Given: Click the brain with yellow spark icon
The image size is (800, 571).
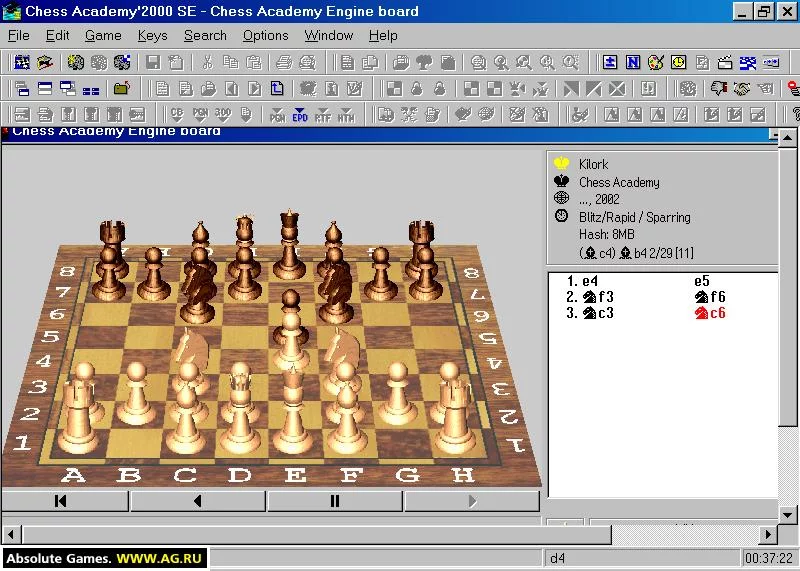Looking at the screenshot, I should click(76, 62).
